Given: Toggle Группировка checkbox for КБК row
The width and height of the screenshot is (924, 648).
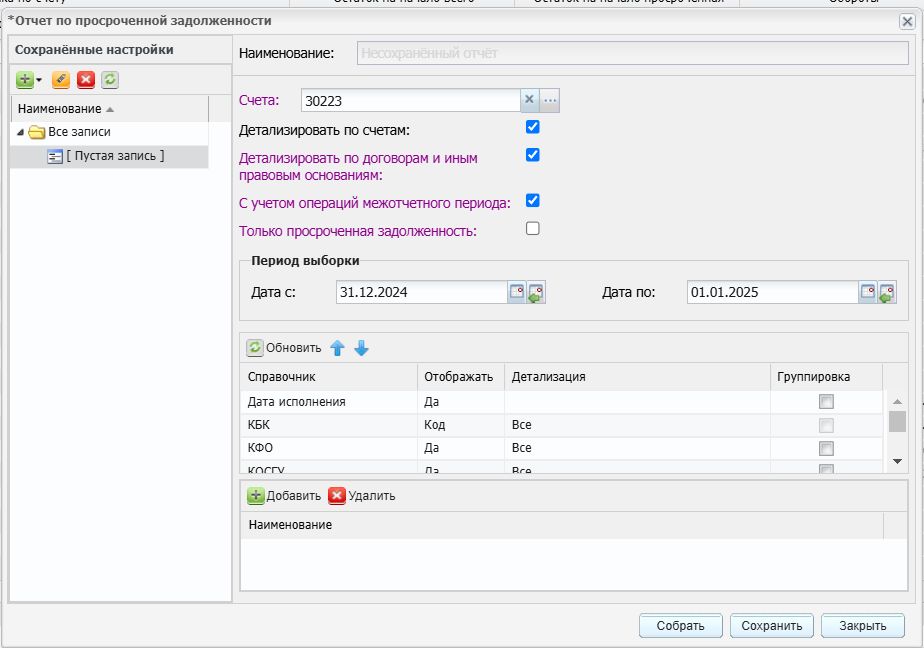Looking at the screenshot, I should point(826,425).
